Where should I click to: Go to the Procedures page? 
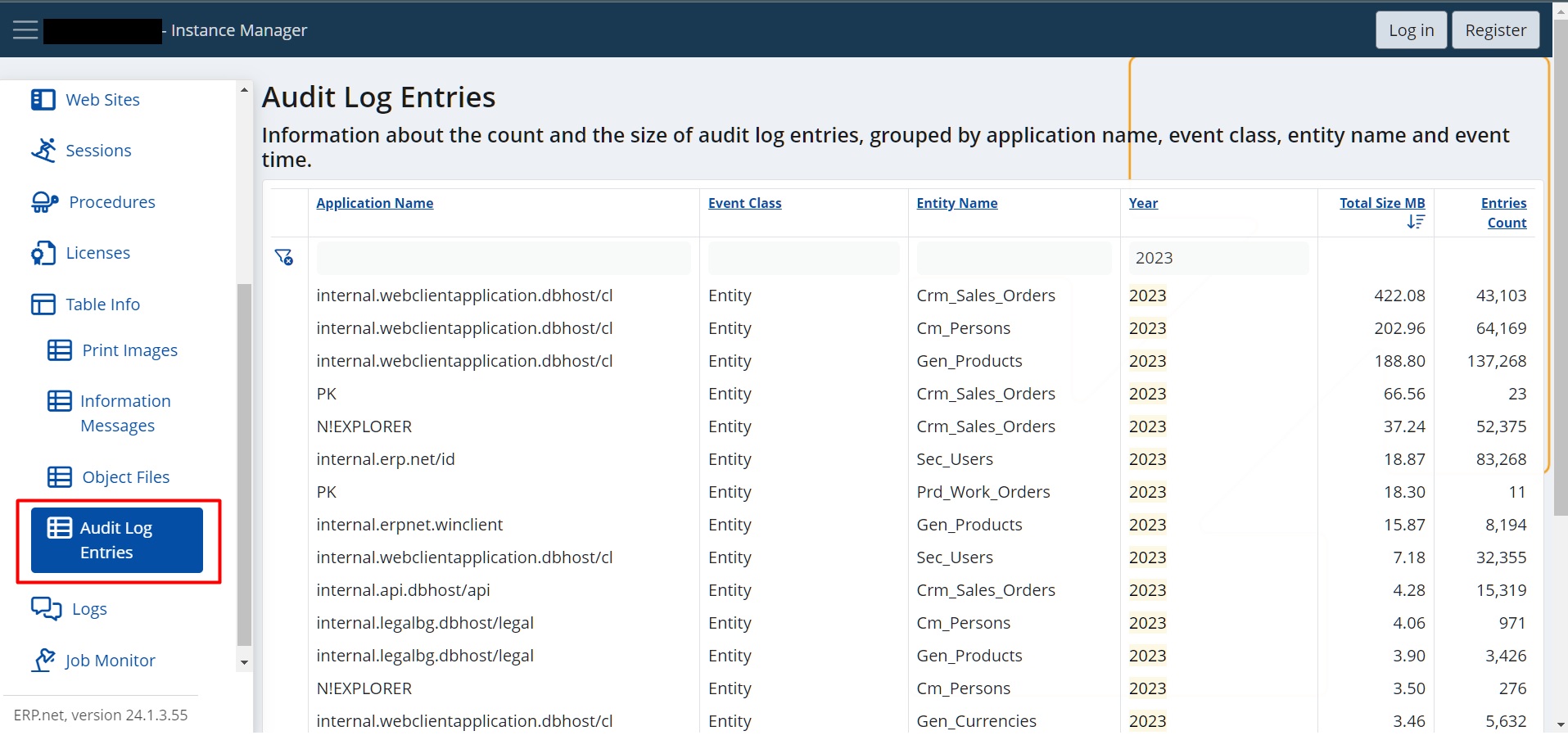112,202
